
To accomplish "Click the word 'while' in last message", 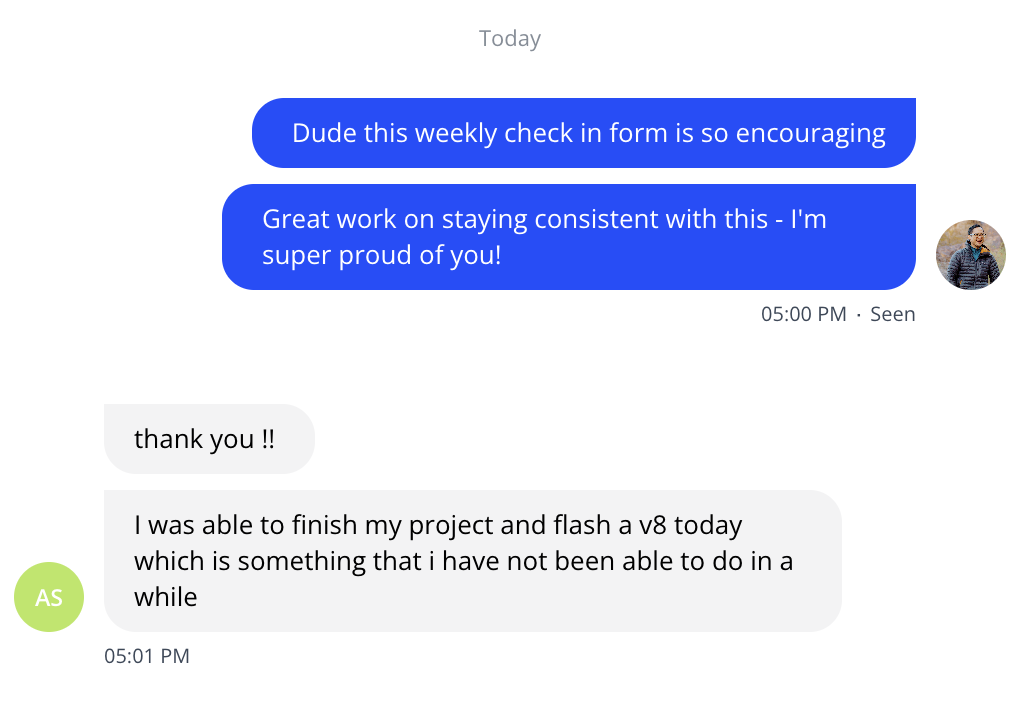I will [x=166, y=597].
